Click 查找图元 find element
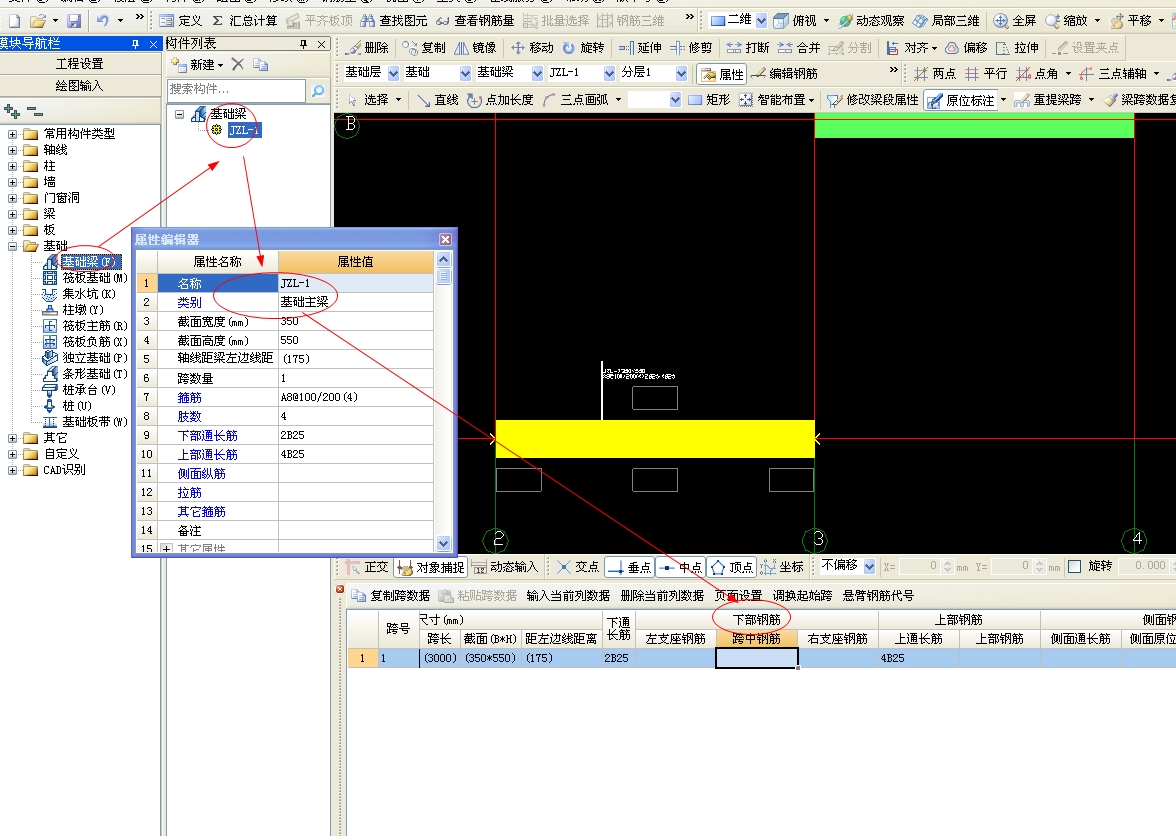The width and height of the screenshot is (1176, 836). [394, 20]
